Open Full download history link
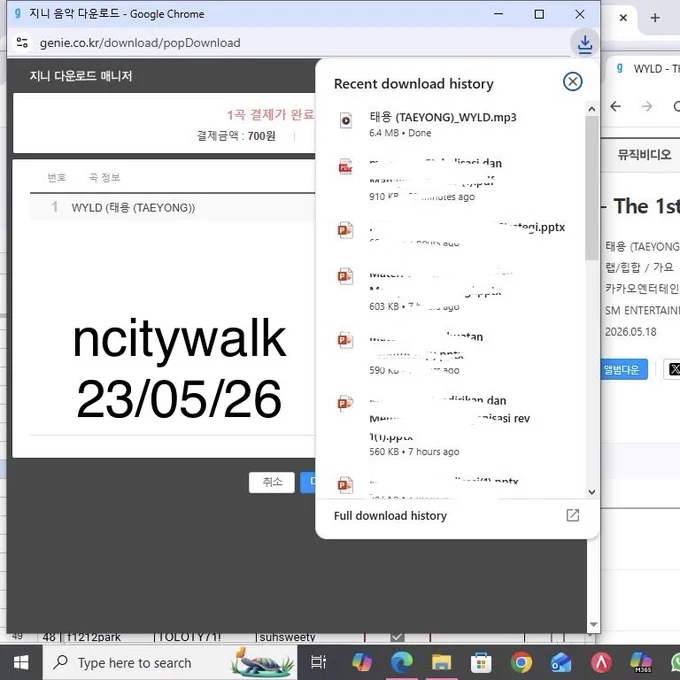Screen dimensions: 680x680 tap(390, 516)
